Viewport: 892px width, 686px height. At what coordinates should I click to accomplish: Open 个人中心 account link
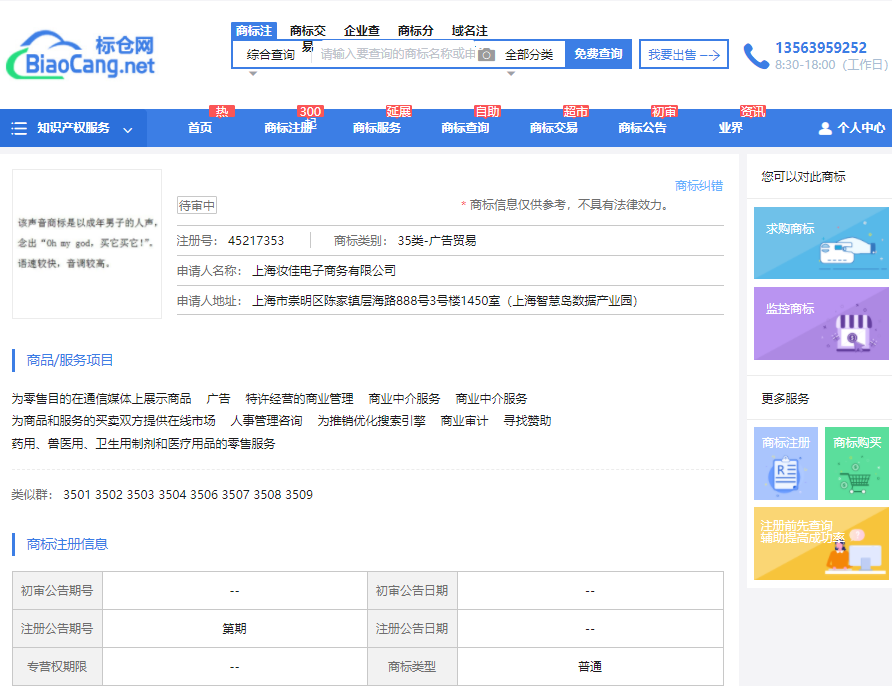click(861, 129)
